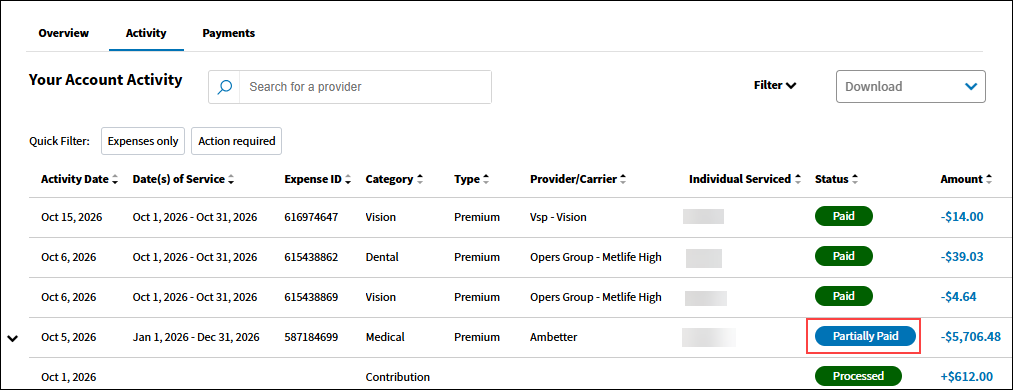1013x390 pixels.
Task: Select expense ID 587184699
Action: (311, 337)
